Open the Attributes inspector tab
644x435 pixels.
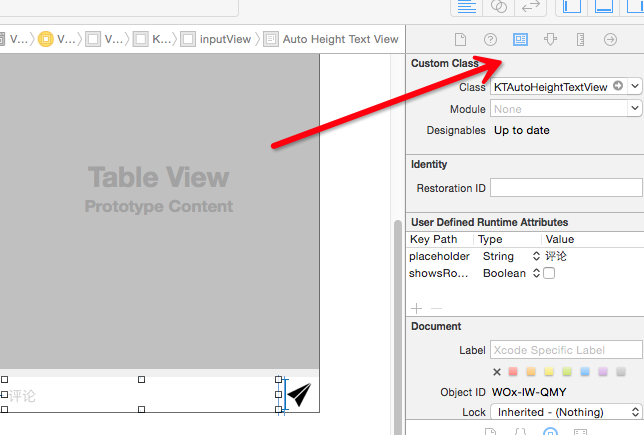[x=550, y=39]
